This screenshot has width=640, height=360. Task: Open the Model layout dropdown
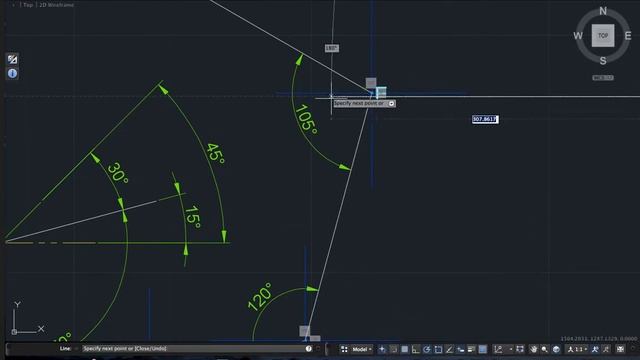coord(362,349)
